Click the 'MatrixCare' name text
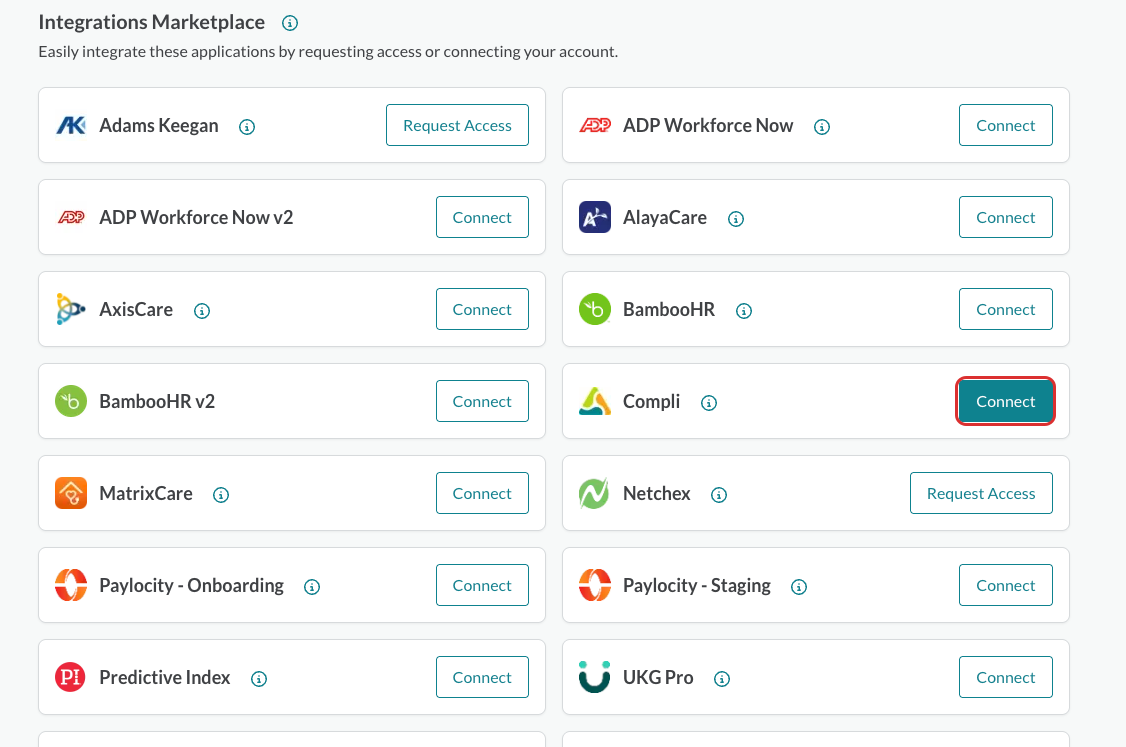The height and width of the screenshot is (747, 1126). pos(146,493)
